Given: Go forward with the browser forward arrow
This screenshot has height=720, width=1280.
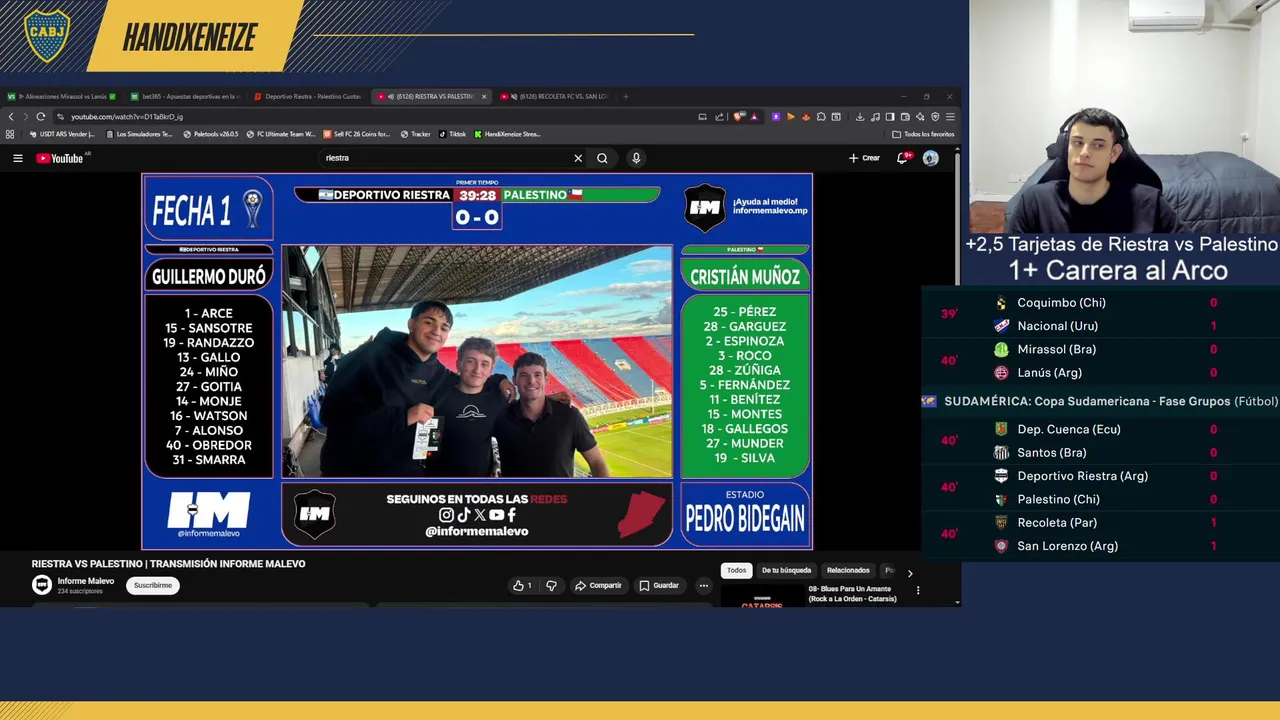Looking at the screenshot, I should click(x=25, y=116).
